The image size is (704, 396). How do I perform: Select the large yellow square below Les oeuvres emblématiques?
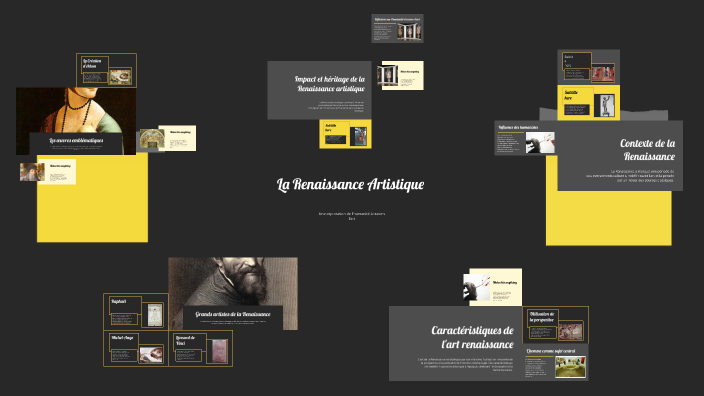click(x=92, y=200)
